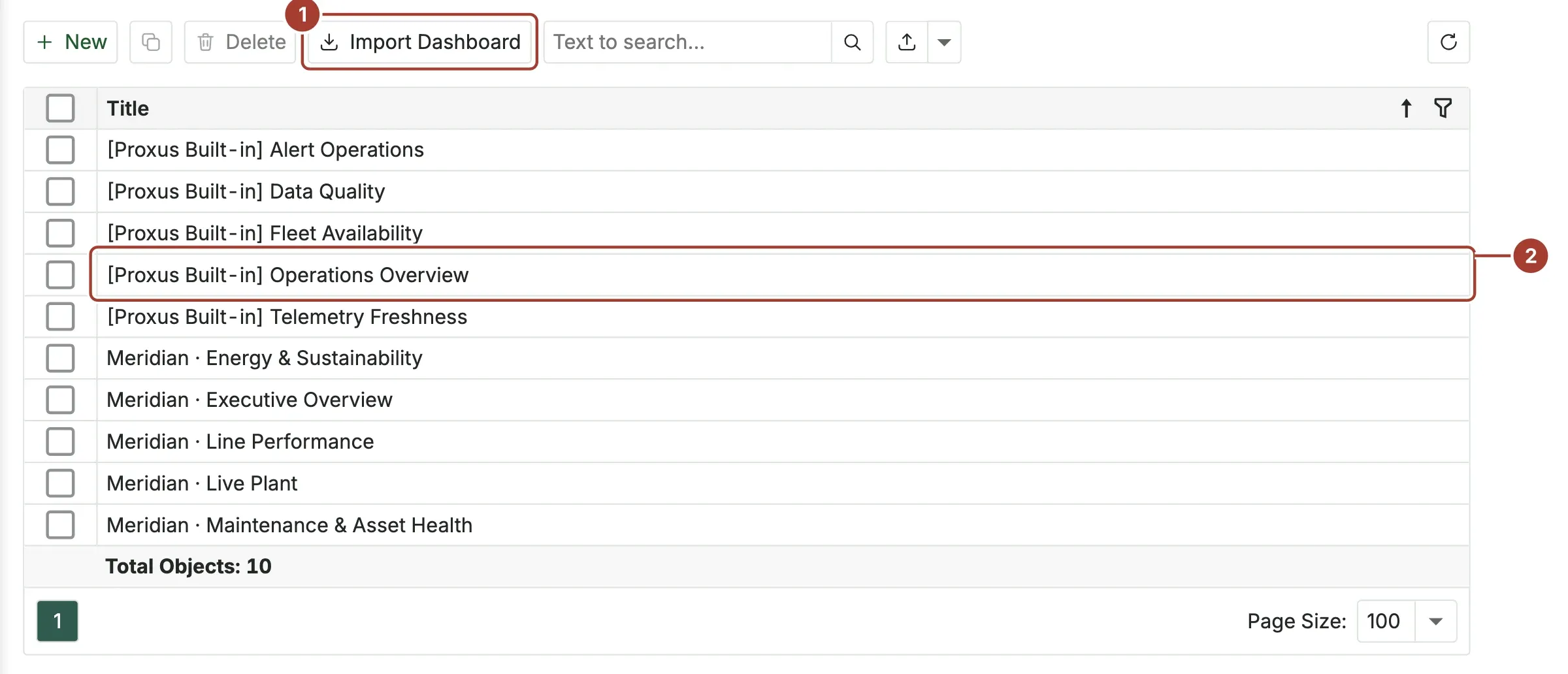The image size is (1568, 674).
Task: Check the Line Performance row checkbox
Action: (x=60, y=442)
